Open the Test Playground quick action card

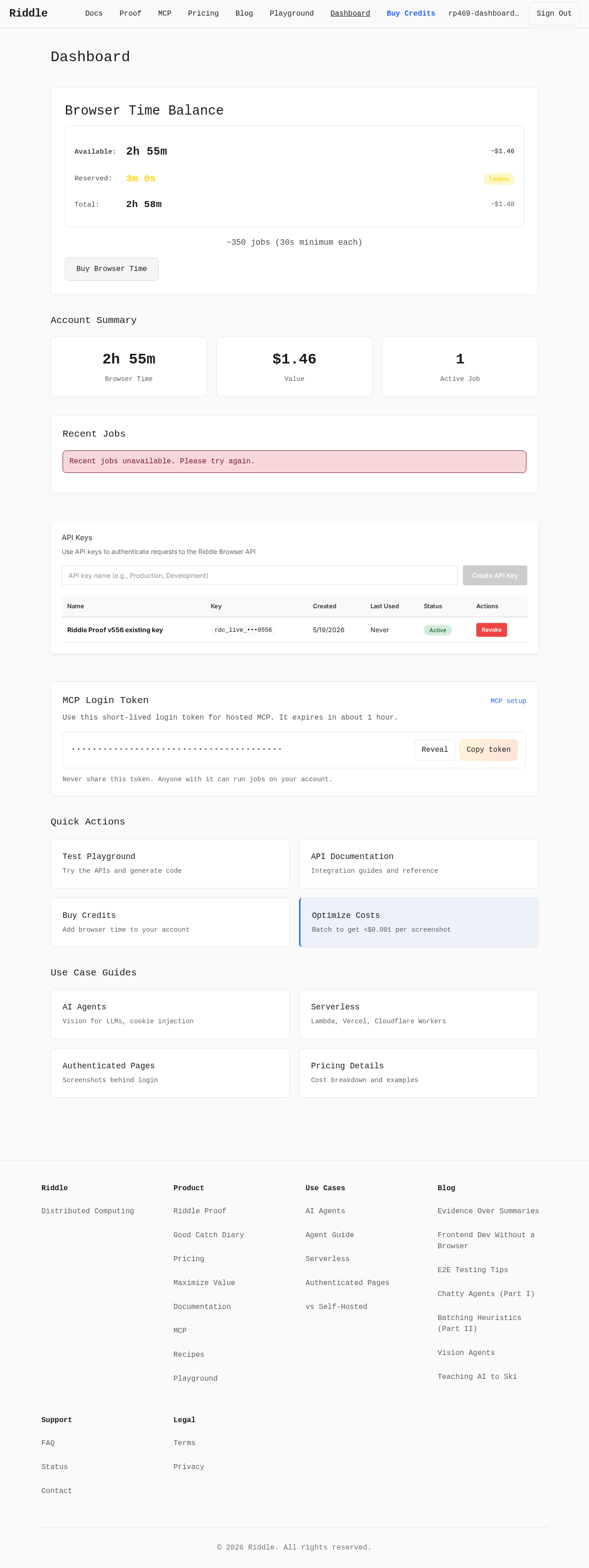coord(170,864)
